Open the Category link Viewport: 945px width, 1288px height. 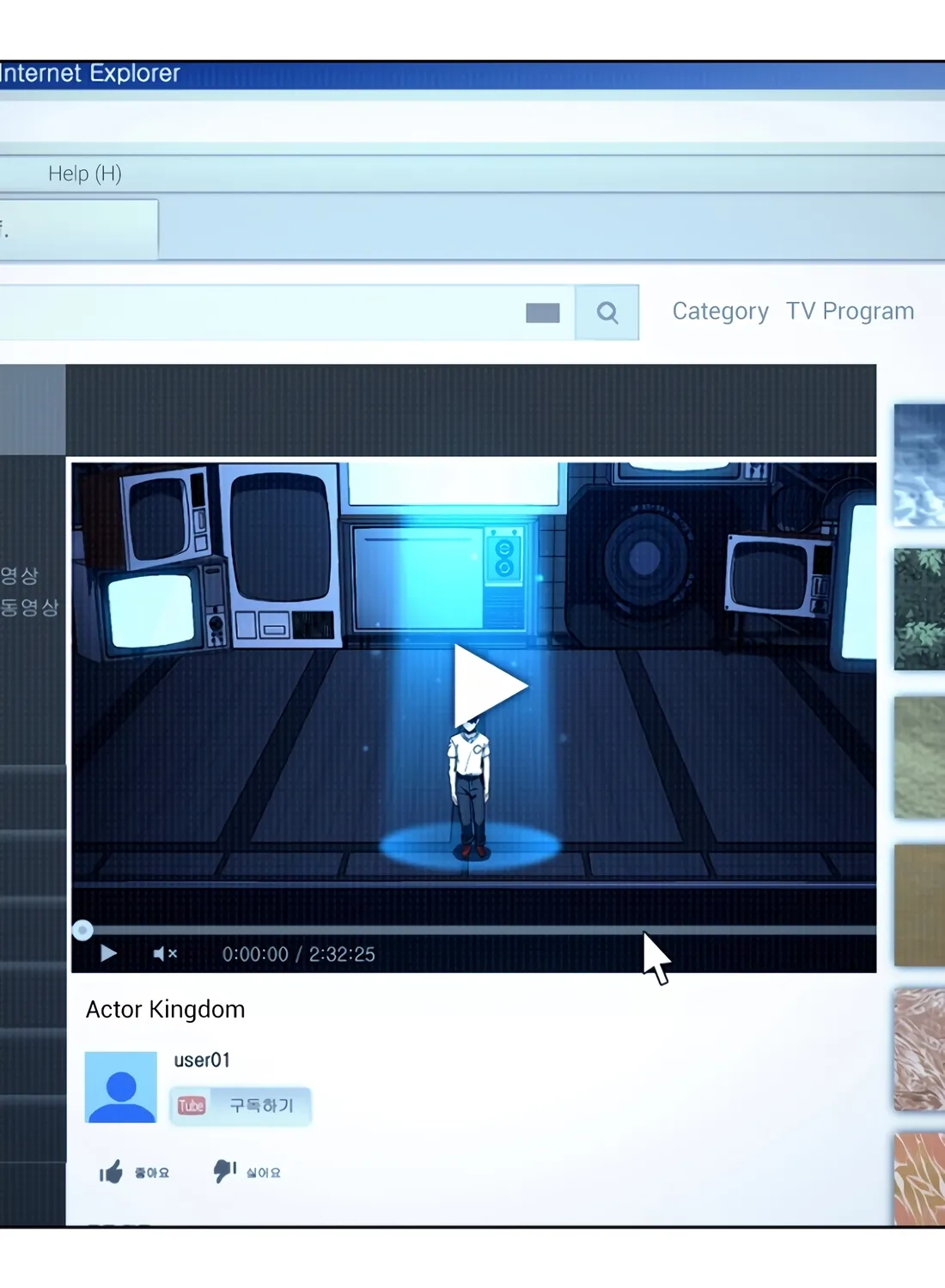click(x=721, y=311)
